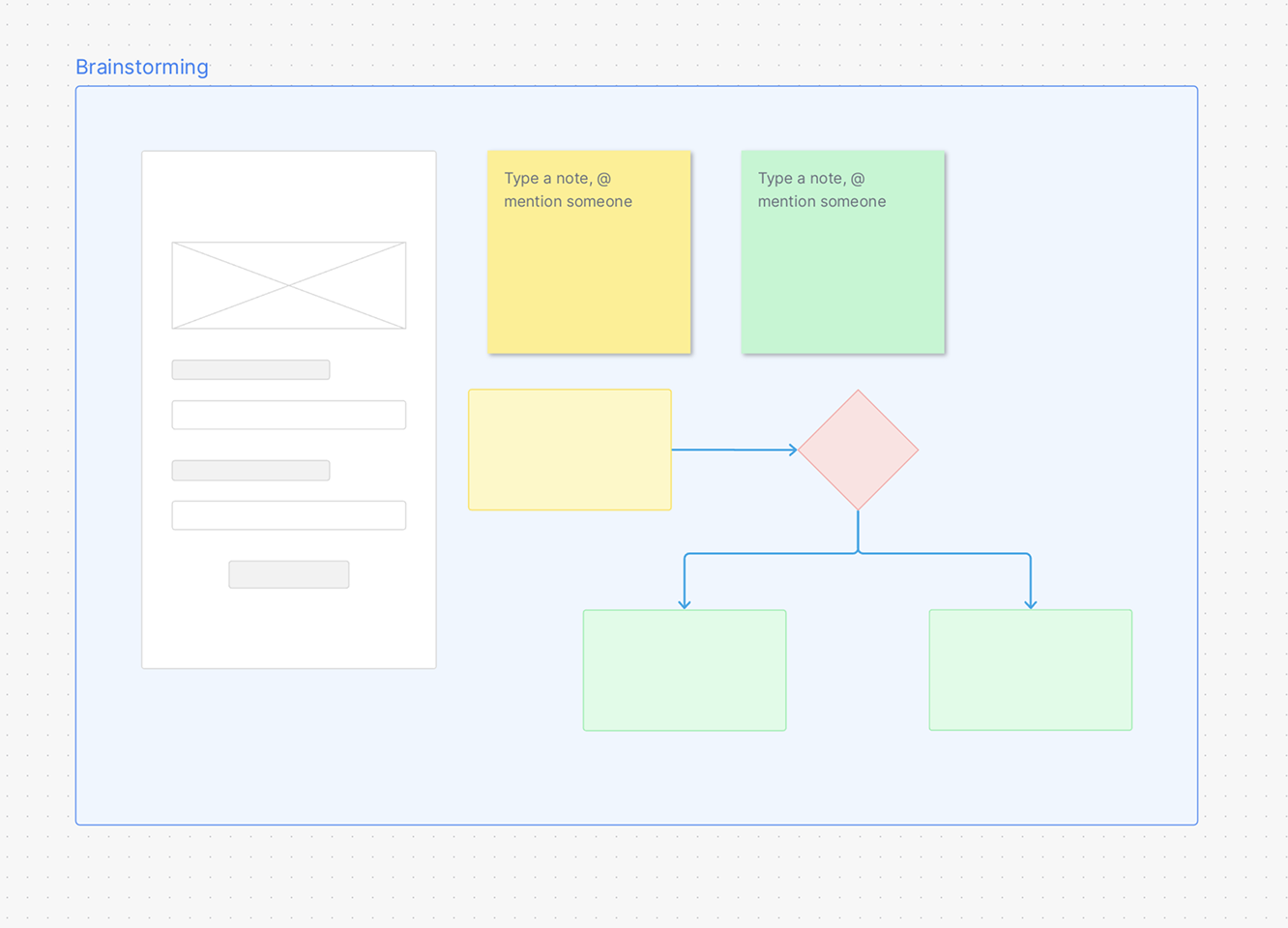Click the placeholder text in green sticky note
The width and height of the screenshot is (1288, 928).
point(821,190)
